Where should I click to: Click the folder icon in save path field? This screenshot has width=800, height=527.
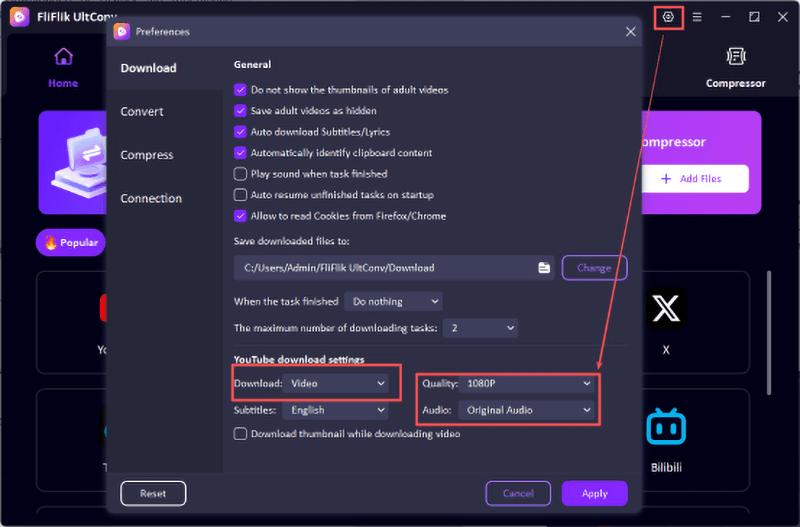[544, 268]
